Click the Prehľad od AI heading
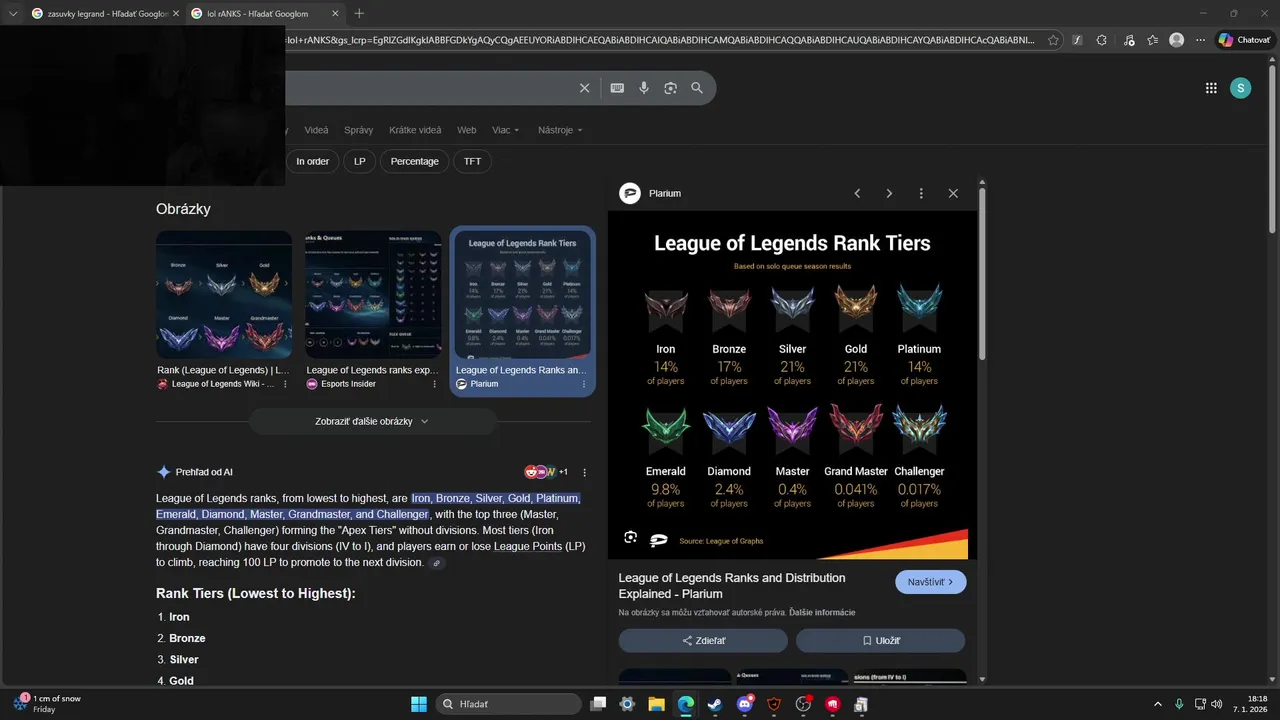 pyautogui.click(x=204, y=472)
